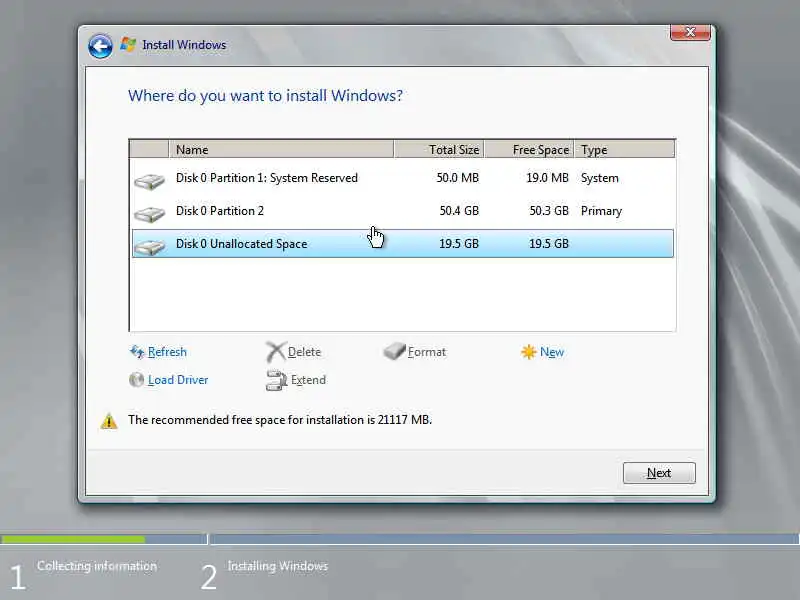Image resolution: width=800 pixels, height=600 pixels.
Task: Select the Disk 0 Unallocated Space row
Action: point(403,243)
